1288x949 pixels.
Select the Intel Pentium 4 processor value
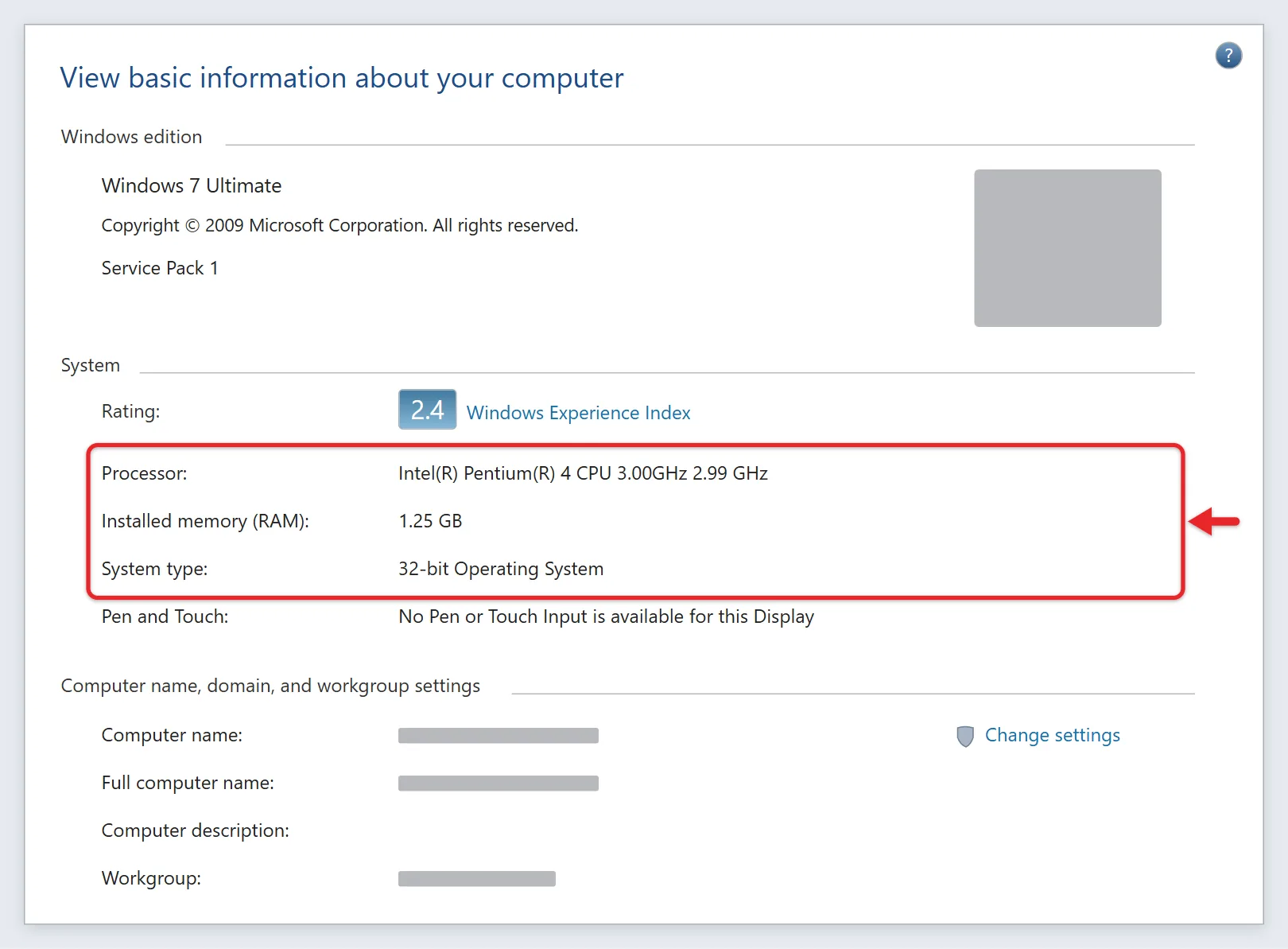coord(583,473)
